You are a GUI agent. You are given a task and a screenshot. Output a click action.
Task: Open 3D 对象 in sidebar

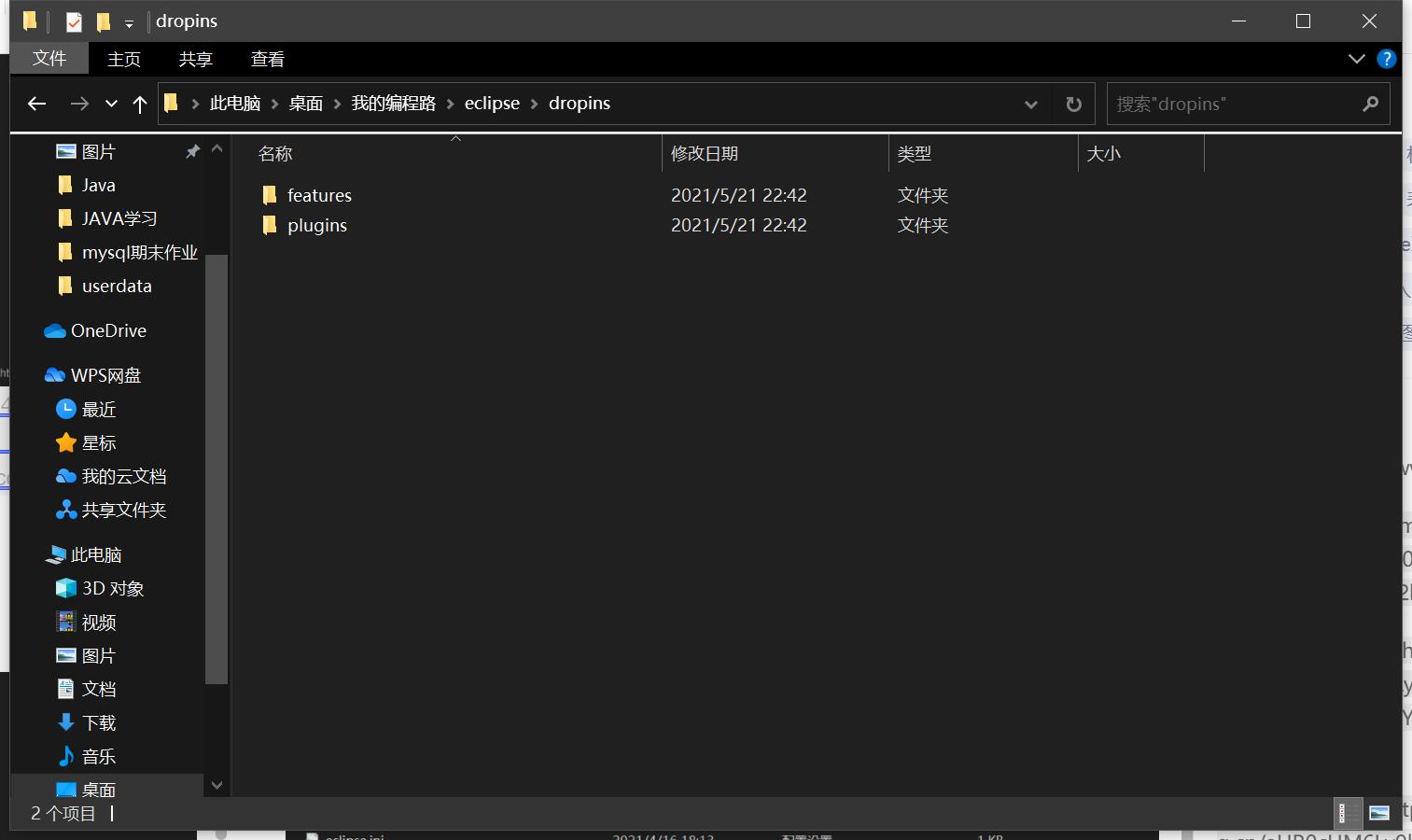(113, 588)
